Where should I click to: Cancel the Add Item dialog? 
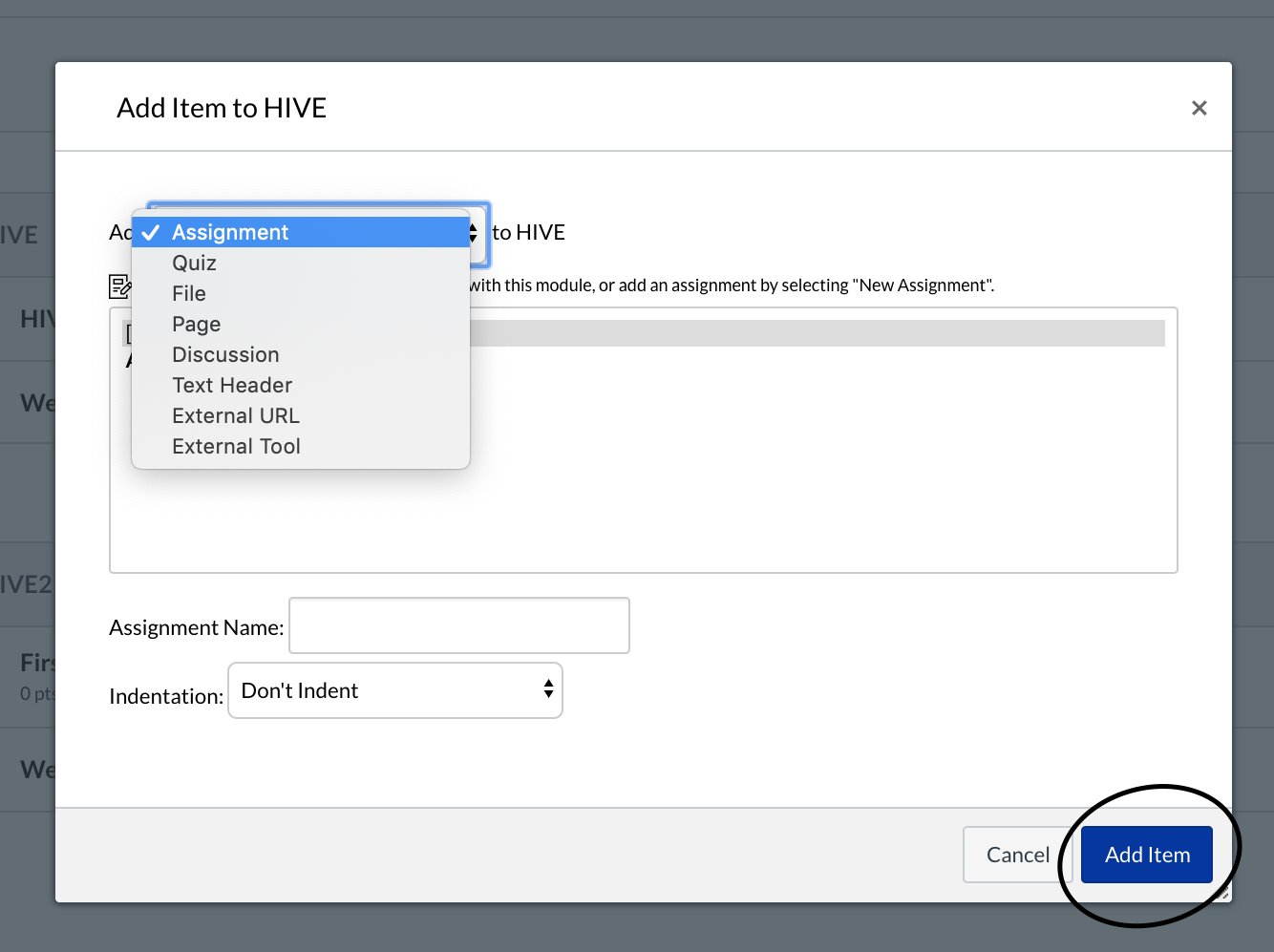click(1017, 855)
